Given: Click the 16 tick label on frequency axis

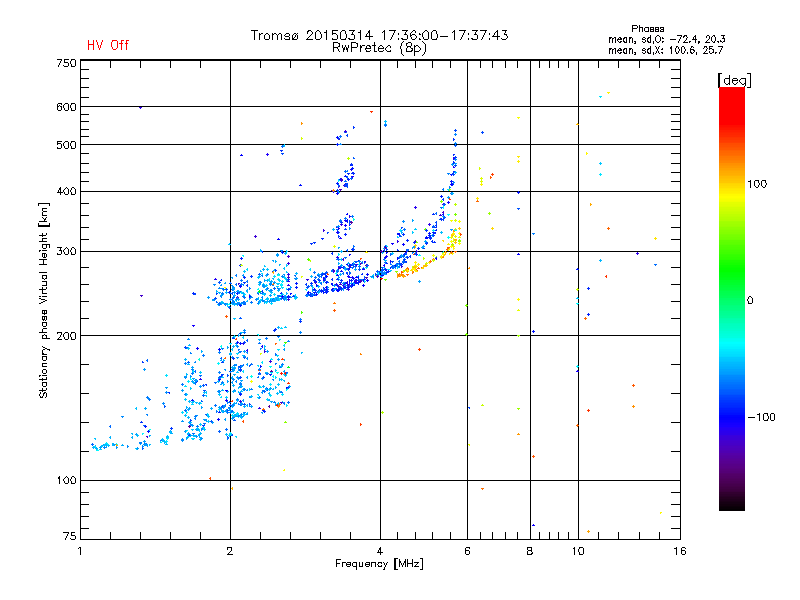Looking at the screenshot, I should pyautogui.click(x=680, y=551).
